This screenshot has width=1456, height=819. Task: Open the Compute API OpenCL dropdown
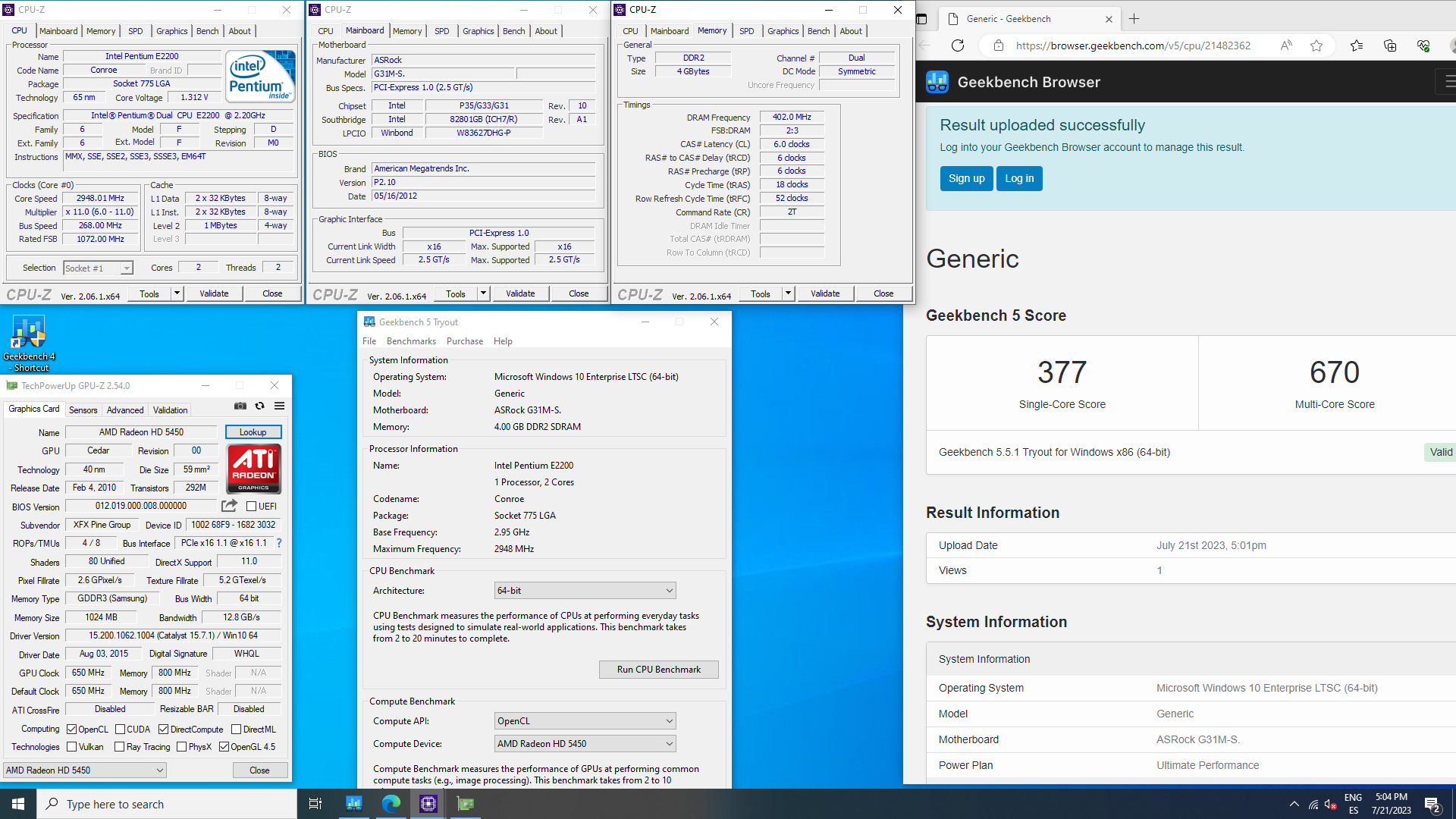[x=585, y=721]
